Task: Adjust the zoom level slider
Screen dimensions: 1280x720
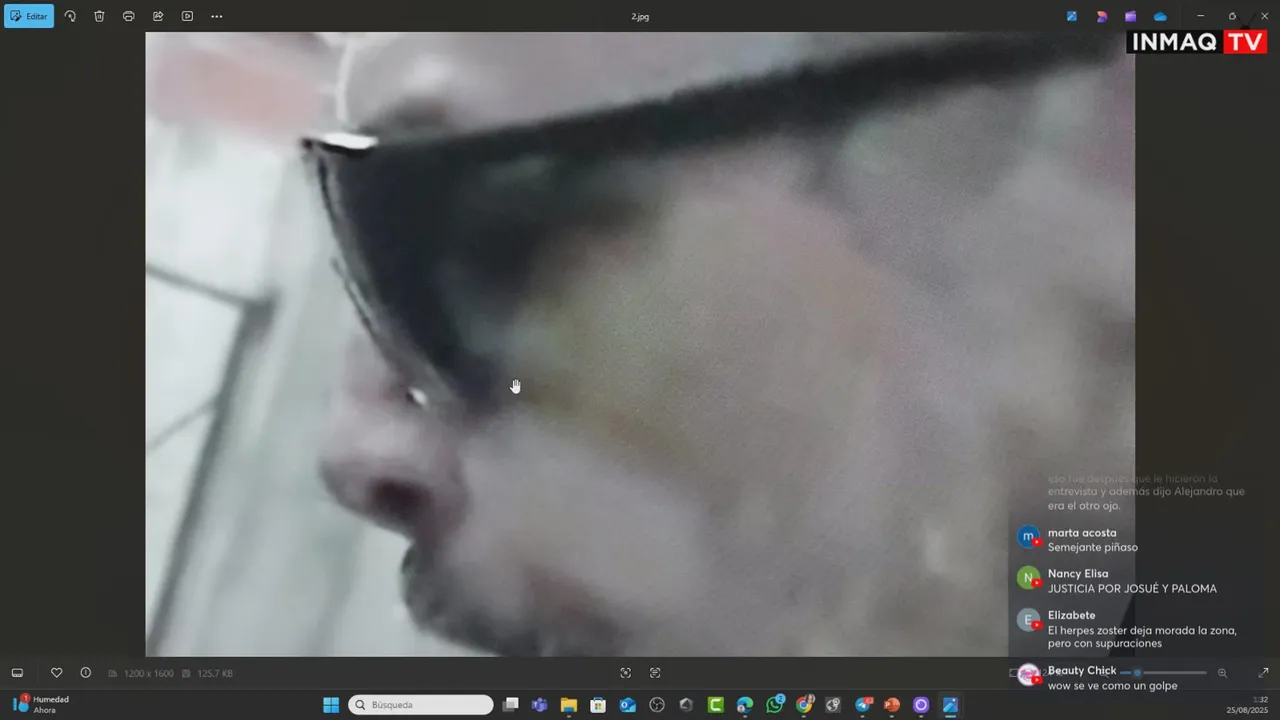Action: point(1163,673)
